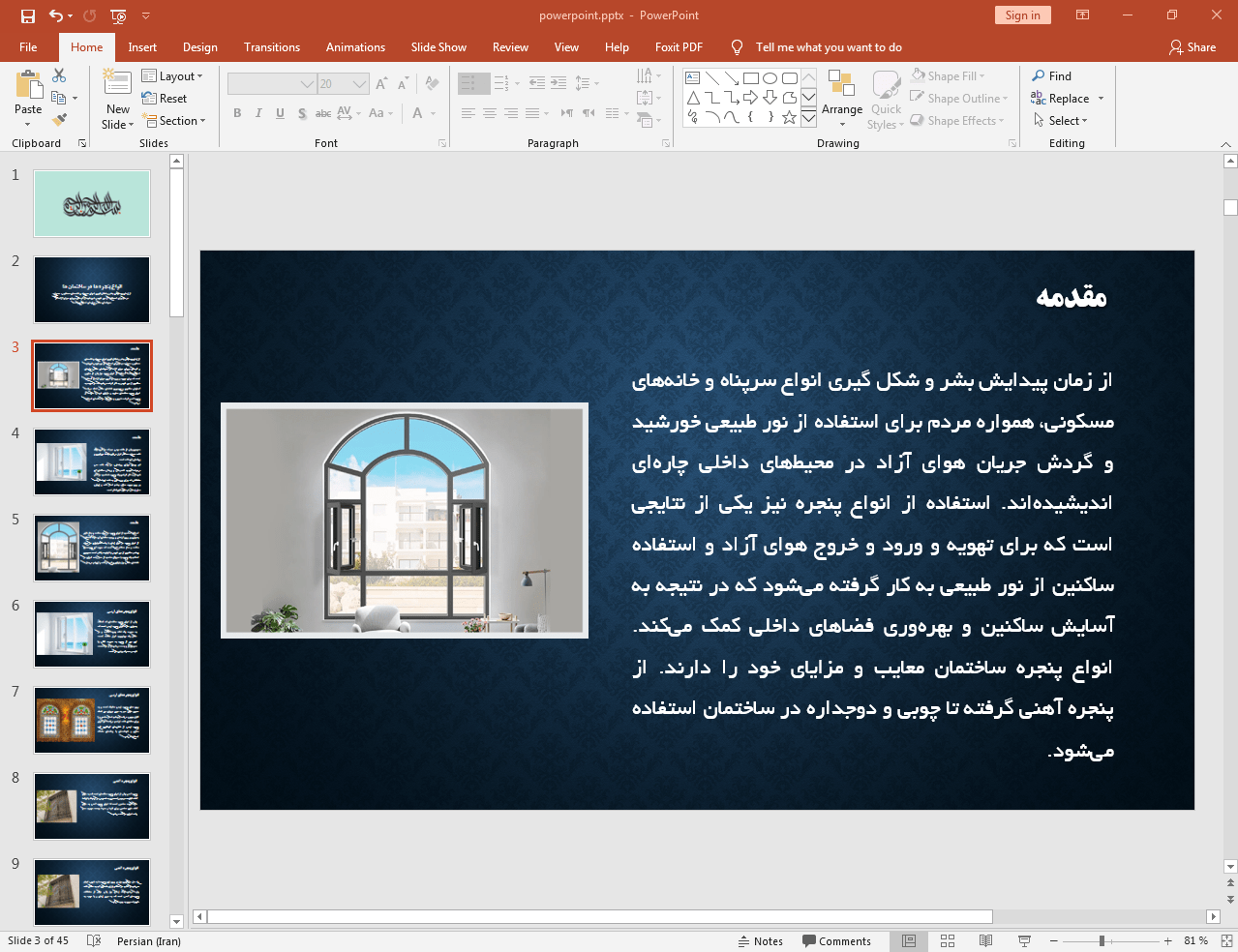Click the Arrange icon in Drawing group
This screenshot has width=1238, height=952.
[841, 85]
